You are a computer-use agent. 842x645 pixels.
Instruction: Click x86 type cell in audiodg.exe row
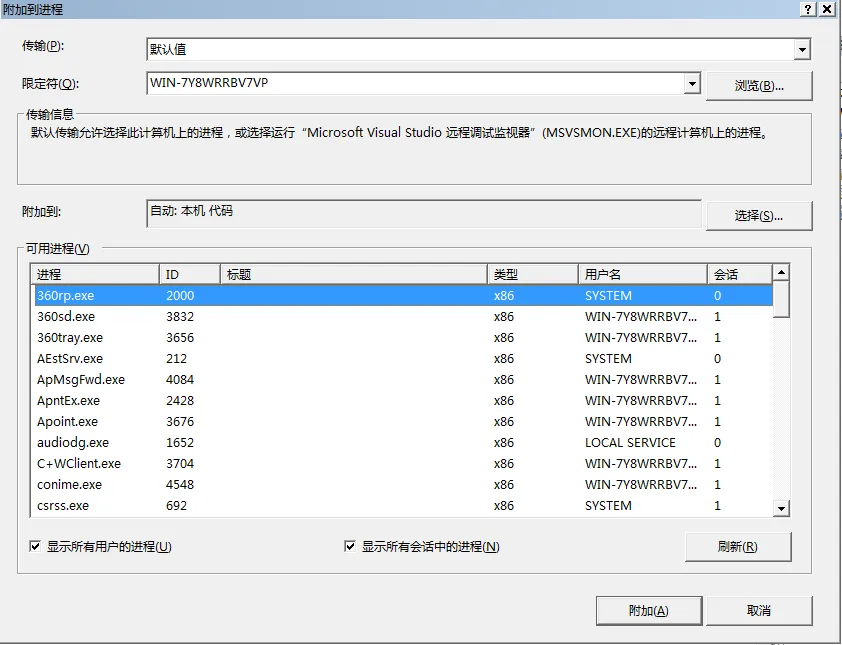pyautogui.click(x=504, y=442)
